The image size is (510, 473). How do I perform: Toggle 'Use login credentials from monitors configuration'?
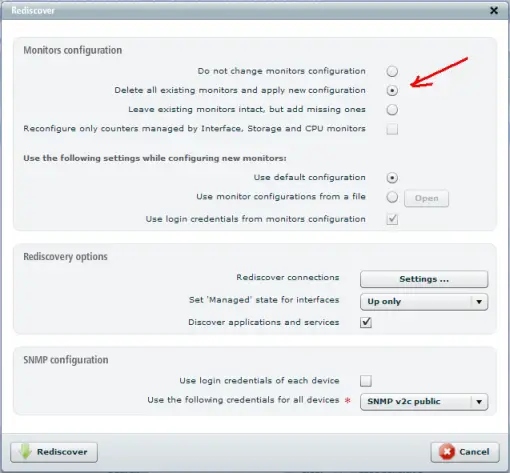click(392, 219)
